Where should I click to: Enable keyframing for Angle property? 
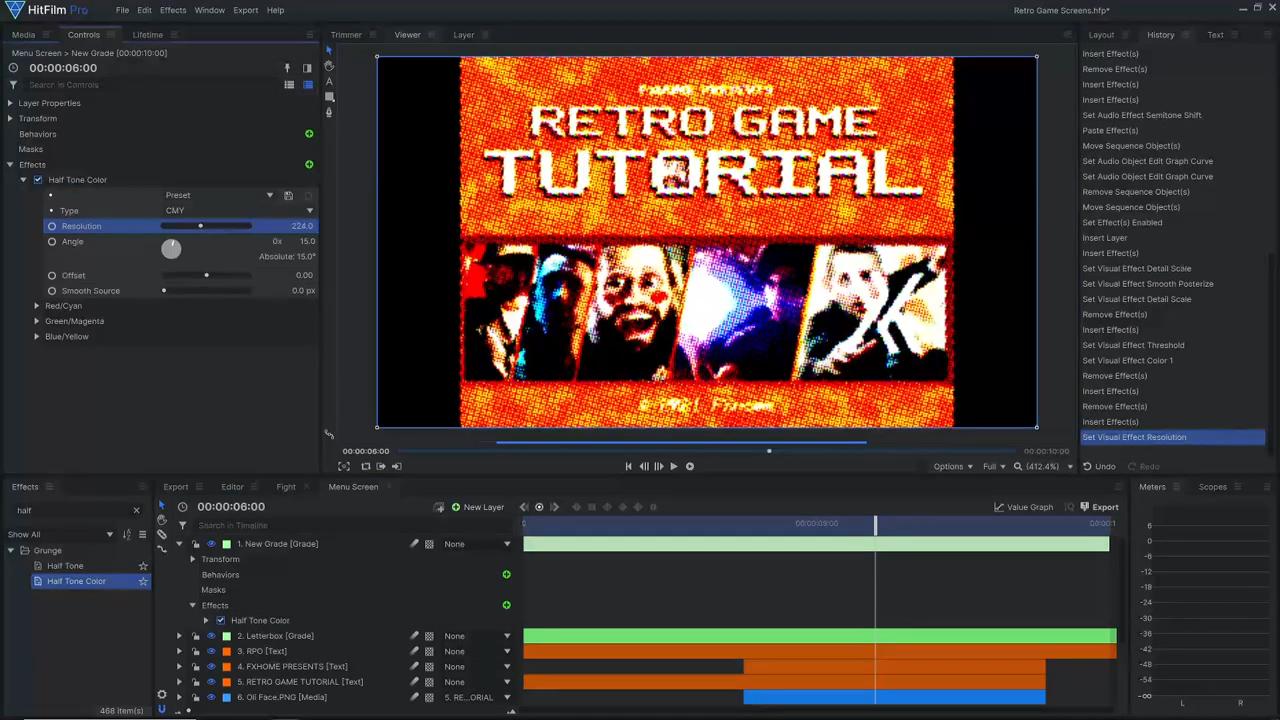52,241
